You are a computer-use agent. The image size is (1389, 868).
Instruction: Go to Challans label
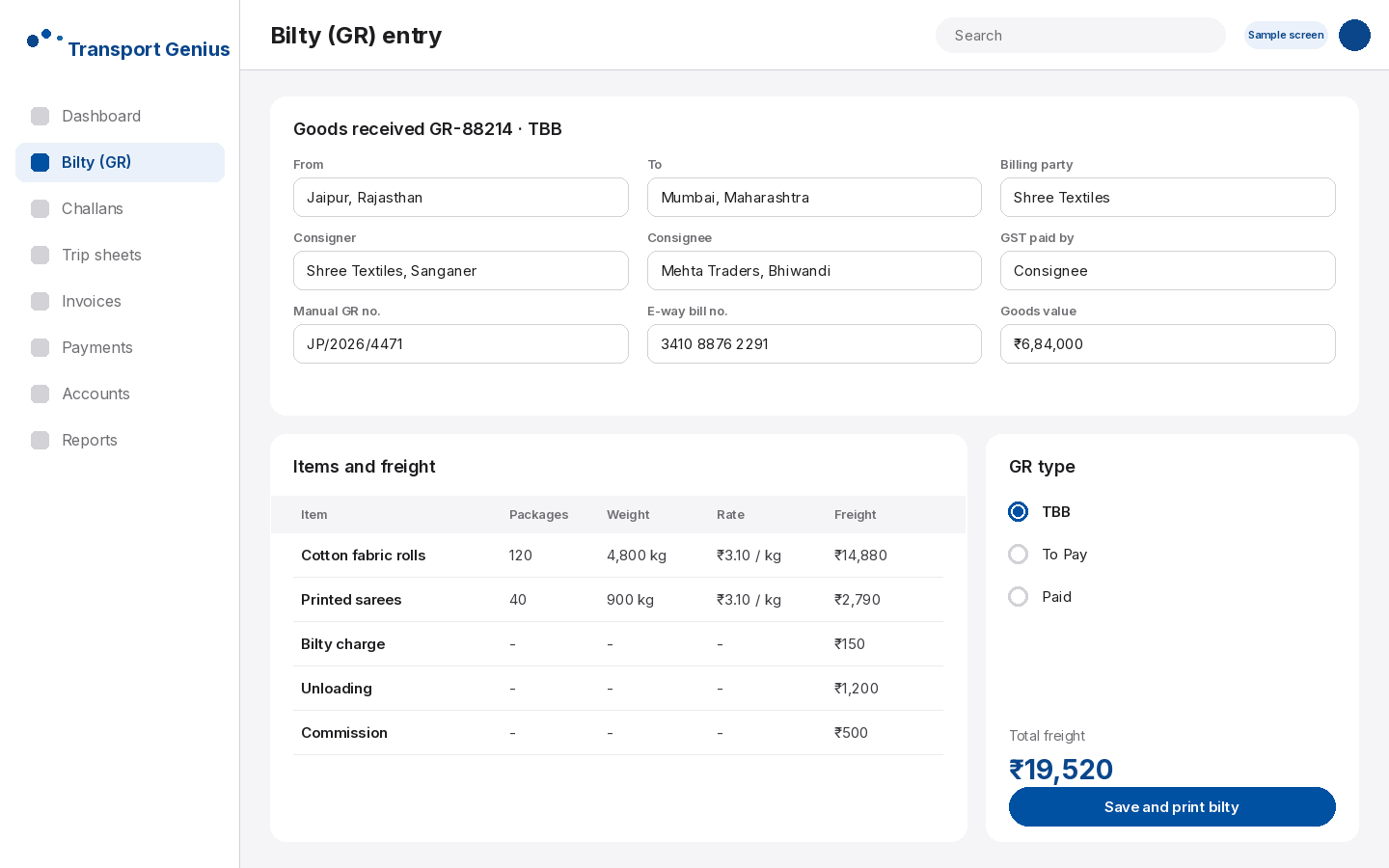93,208
